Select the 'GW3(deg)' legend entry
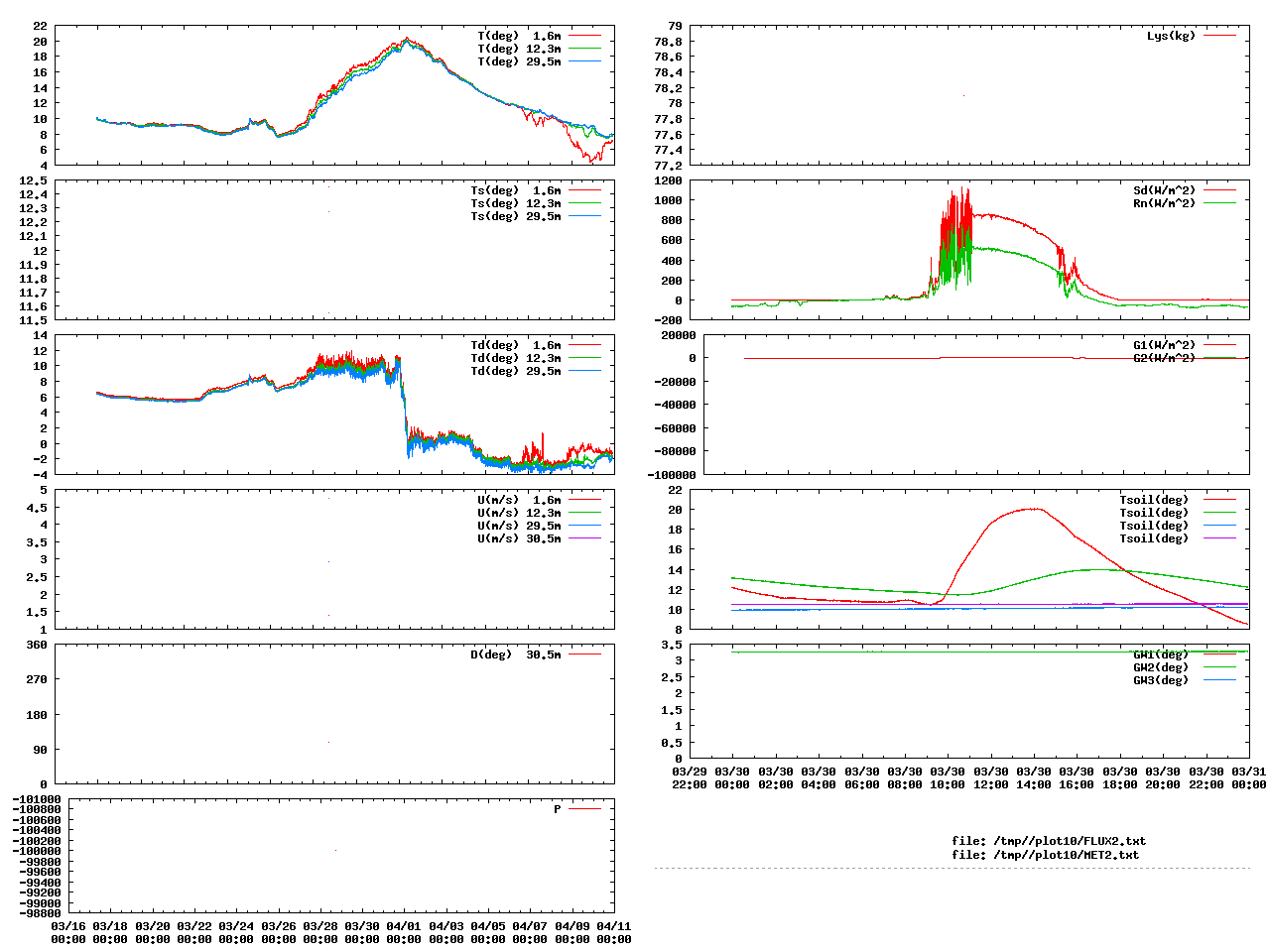 (x=1161, y=680)
